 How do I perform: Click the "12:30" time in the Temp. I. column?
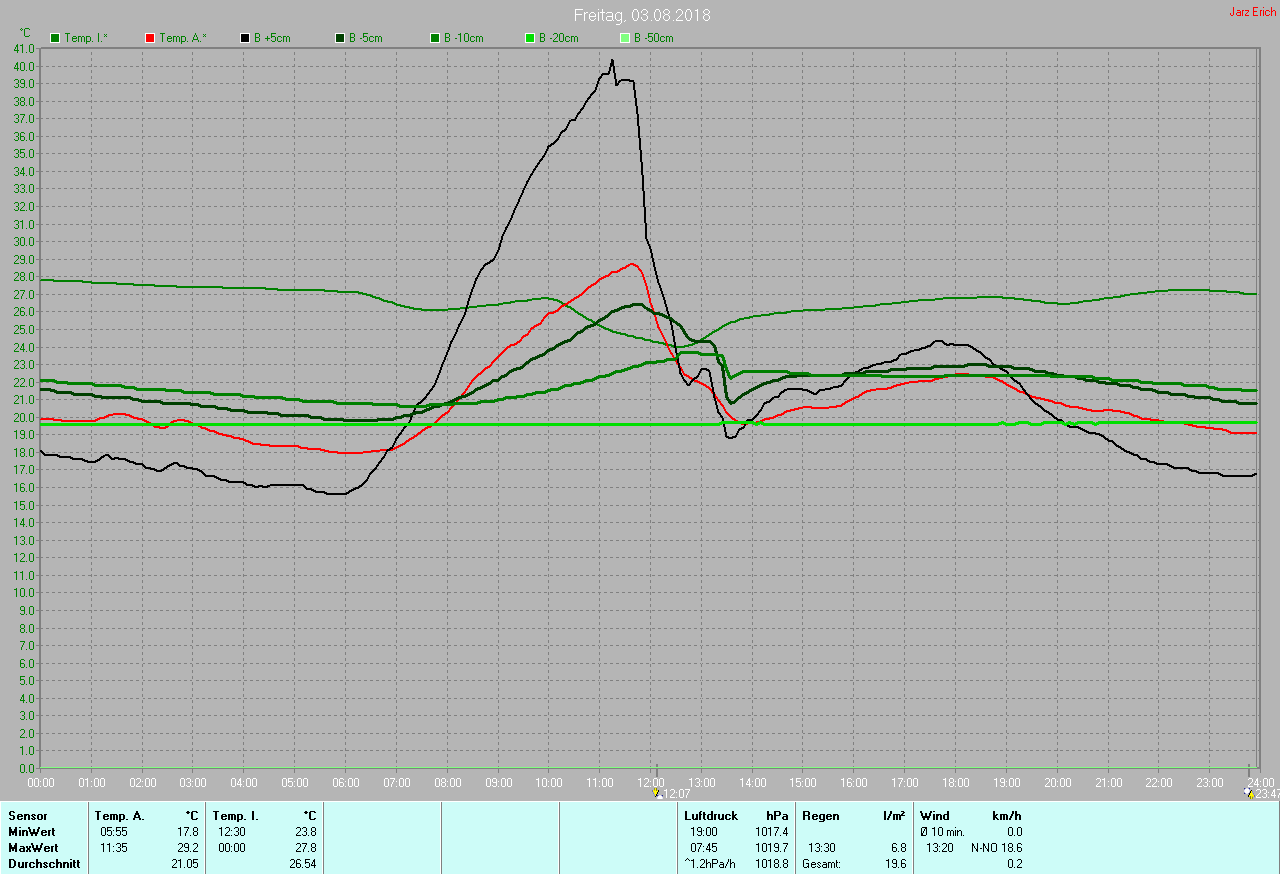coord(231,832)
